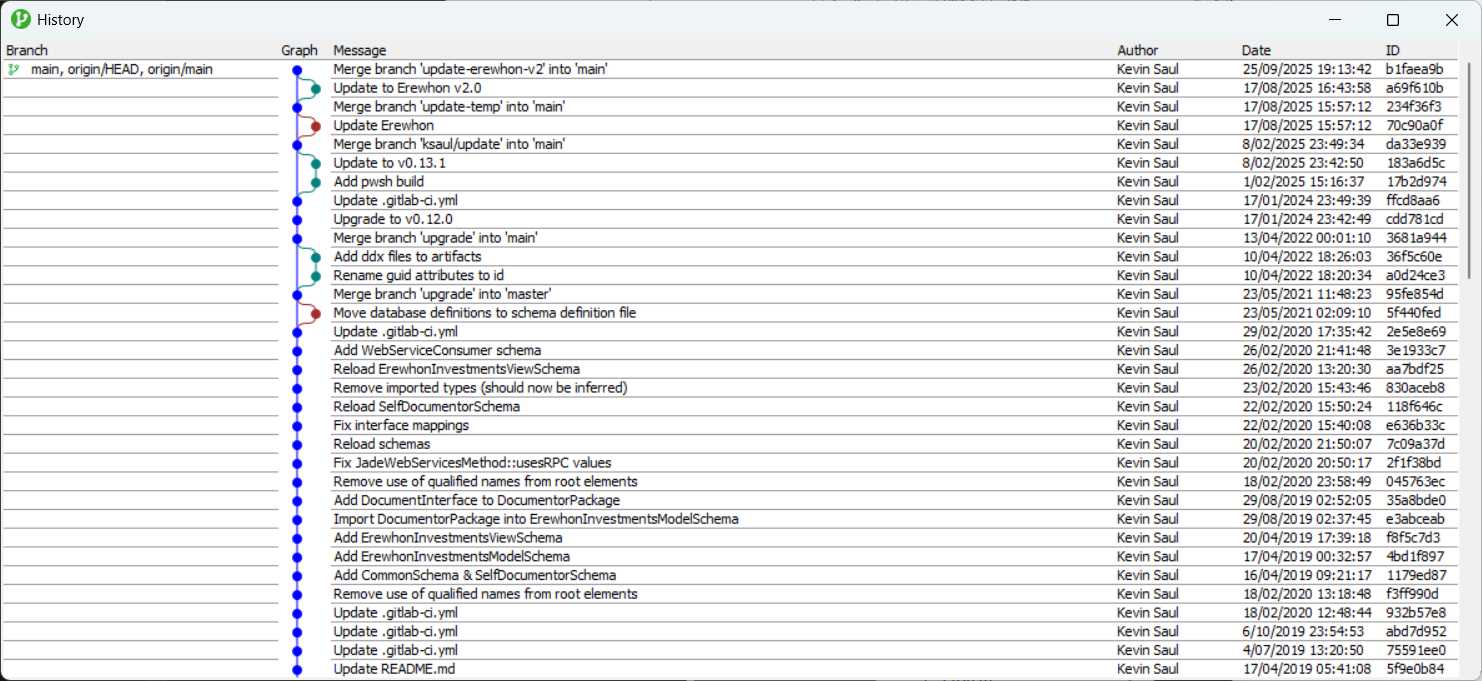Select the teal commit dot for 'Add pwsh build'
Screen dimensions: 1482x681
[x=315, y=182]
